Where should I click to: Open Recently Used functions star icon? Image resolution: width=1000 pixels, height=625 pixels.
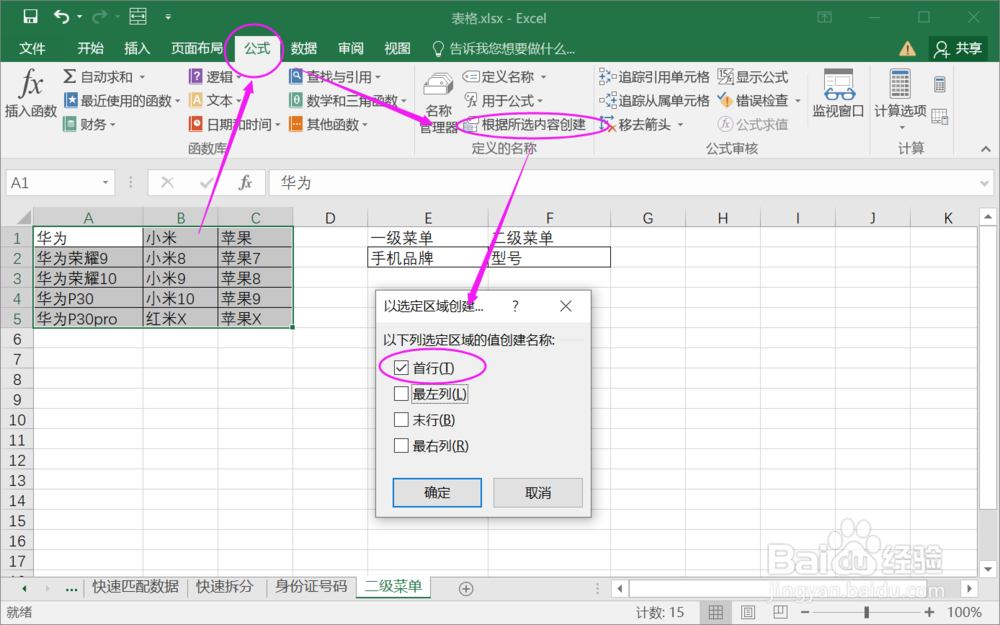point(121,100)
